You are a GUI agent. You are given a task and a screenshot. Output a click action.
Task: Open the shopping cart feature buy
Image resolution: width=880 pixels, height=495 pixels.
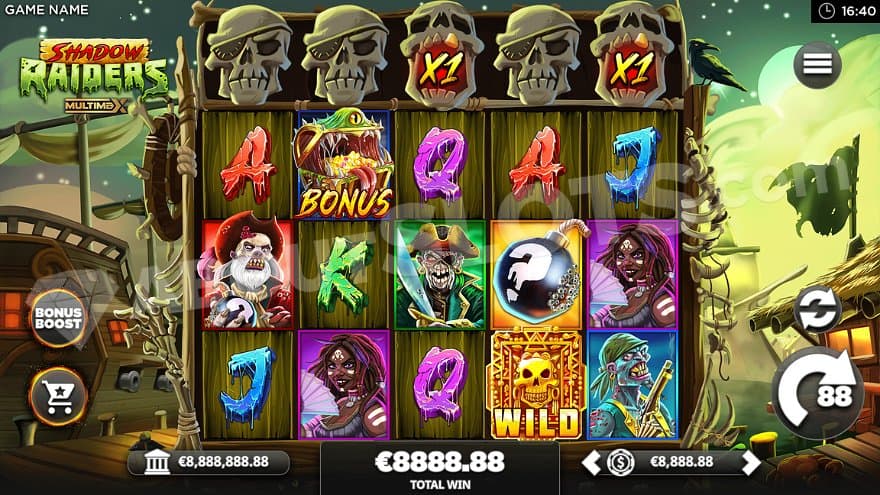pyautogui.click(x=58, y=397)
